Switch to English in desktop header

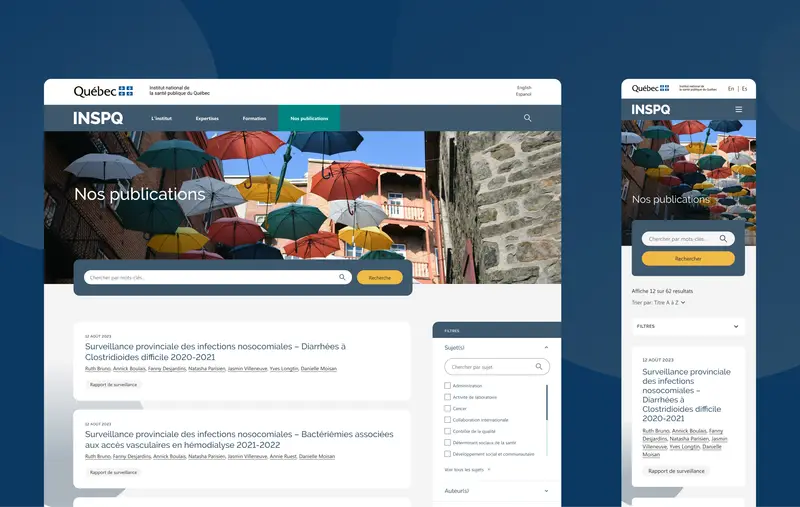pyautogui.click(x=524, y=88)
